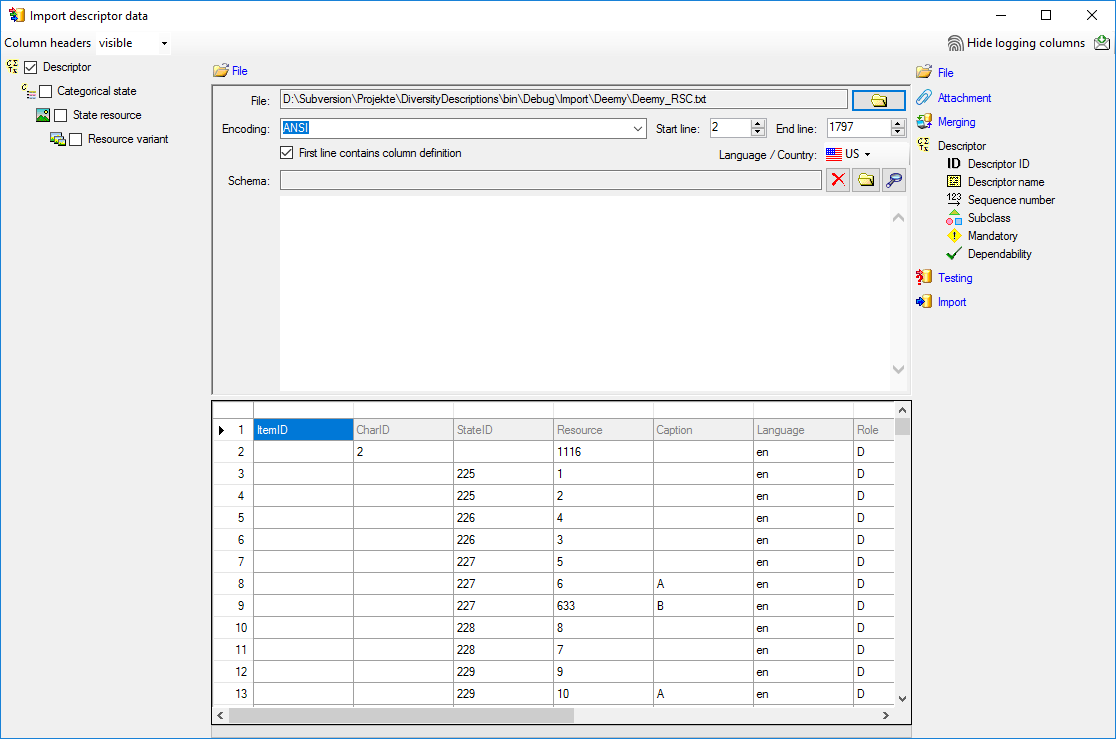Inspect schema with magnifier icon
The width and height of the screenshot is (1116, 739).
[x=894, y=180]
